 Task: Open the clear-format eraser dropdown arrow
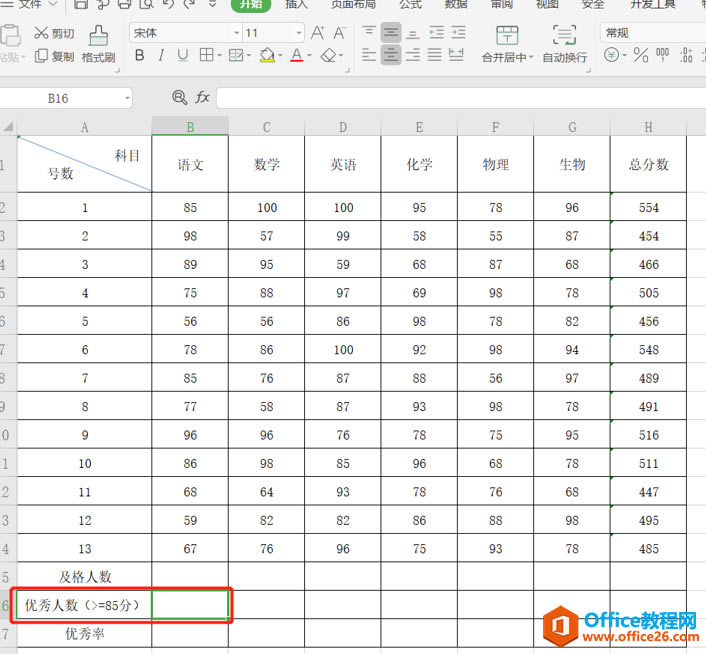tap(341, 55)
